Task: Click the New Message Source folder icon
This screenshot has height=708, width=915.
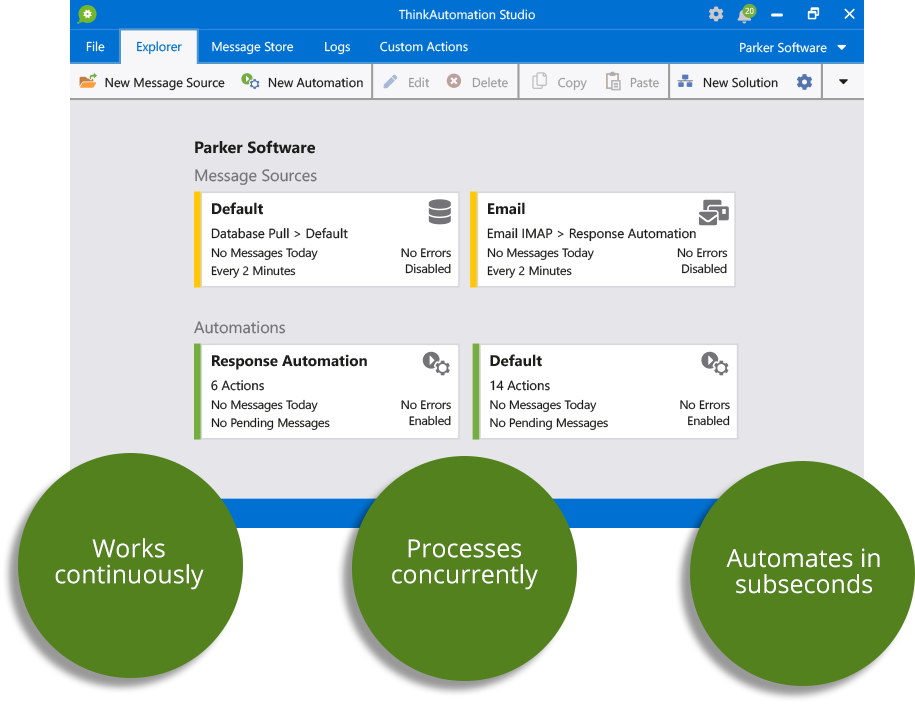Action: tap(88, 81)
